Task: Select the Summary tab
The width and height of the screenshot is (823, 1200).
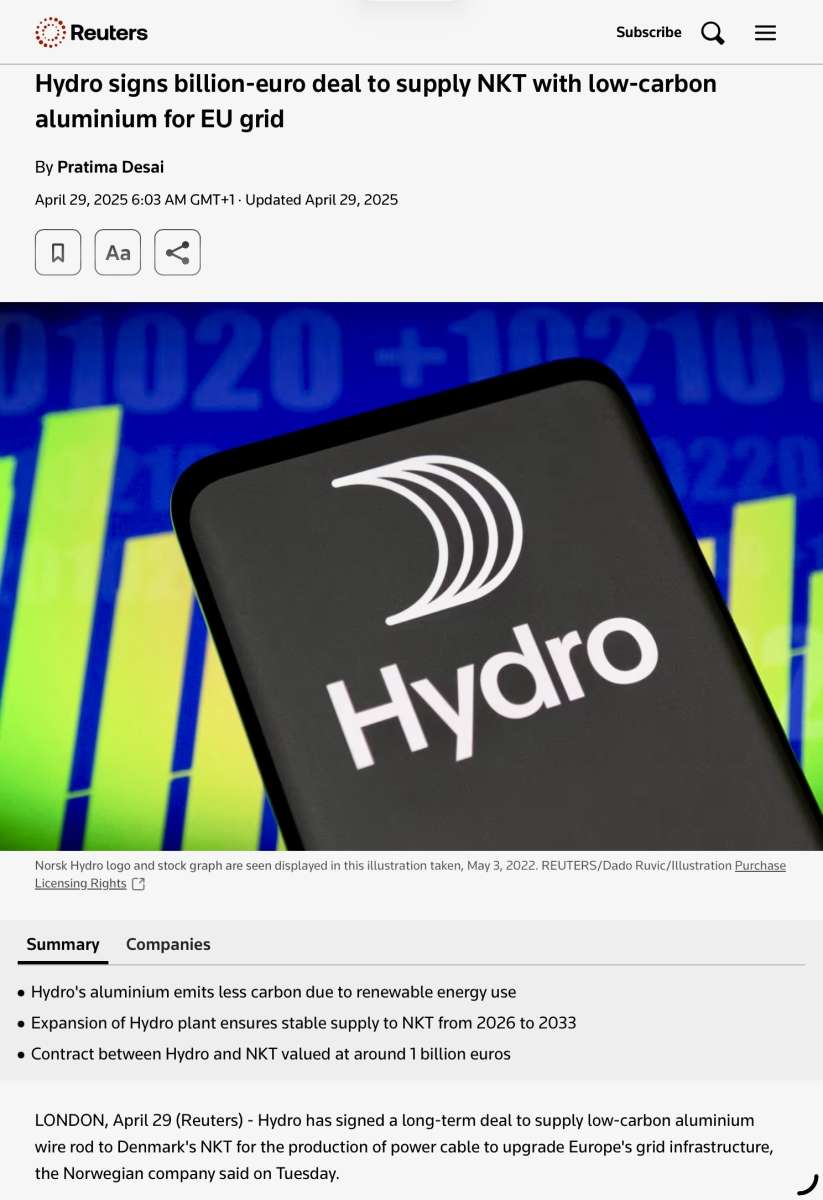Action: (x=63, y=944)
